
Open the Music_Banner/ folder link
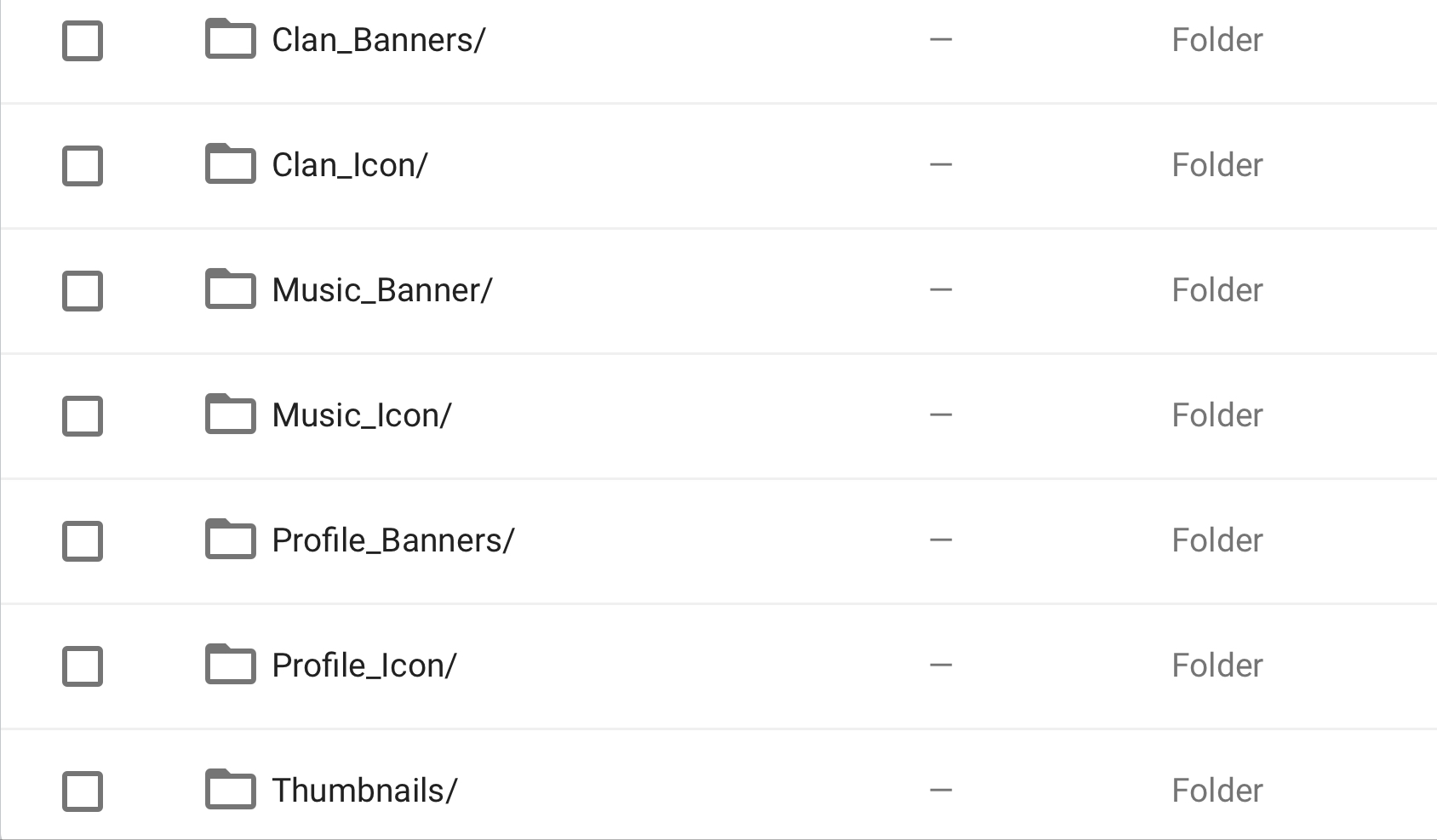[381, 290]
